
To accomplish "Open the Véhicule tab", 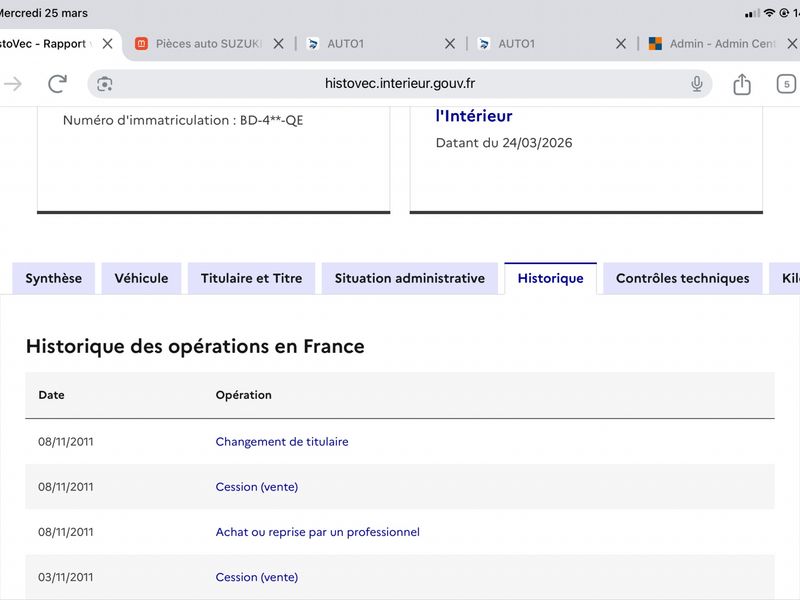I will (141, 278).
